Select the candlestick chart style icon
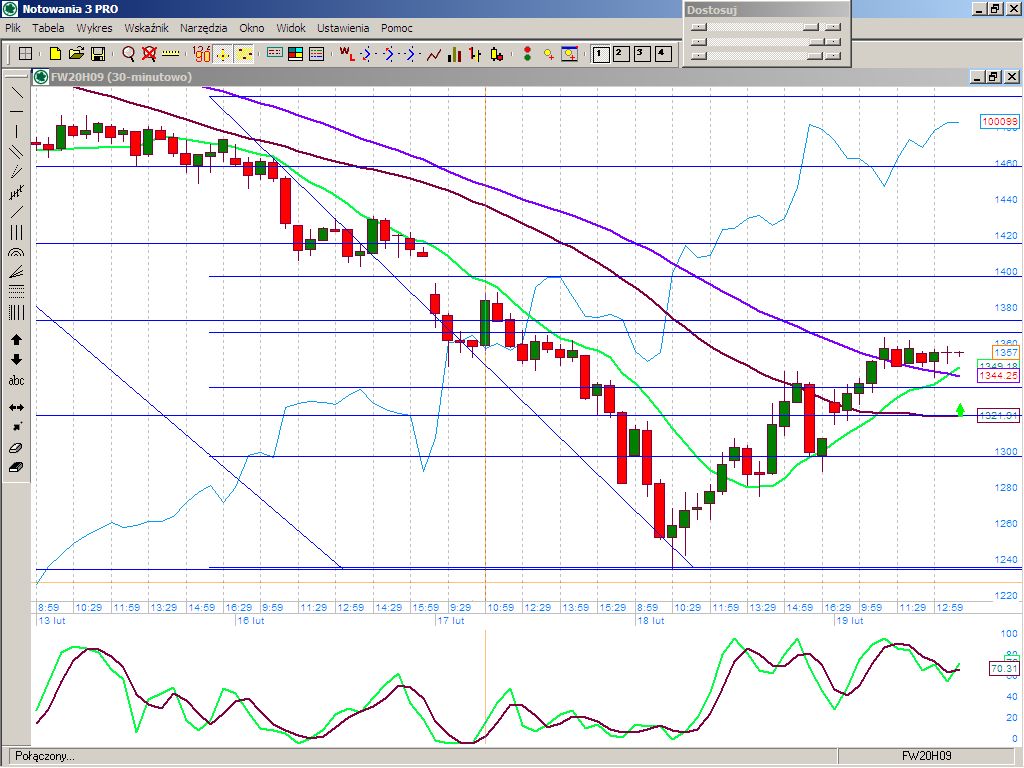This screenshot has height=768, width=1024. pyautogui.click(x=497, y=54)
